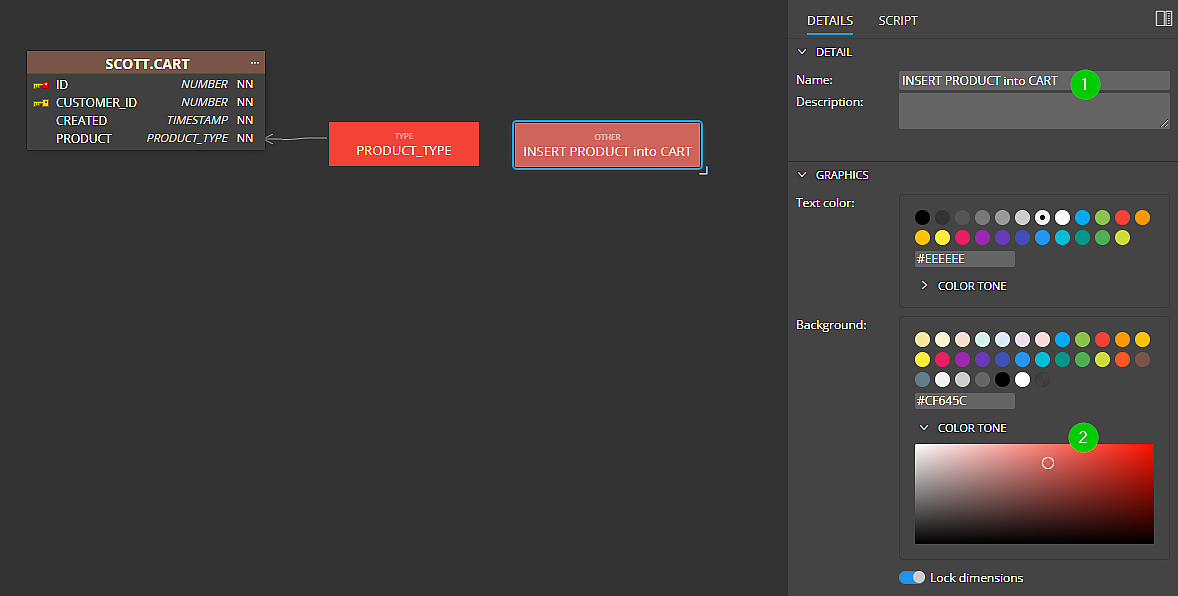Switch to the SCRIPT tab
The width and height of the screenshot is (1178, 596).
(x=897, y=20)
